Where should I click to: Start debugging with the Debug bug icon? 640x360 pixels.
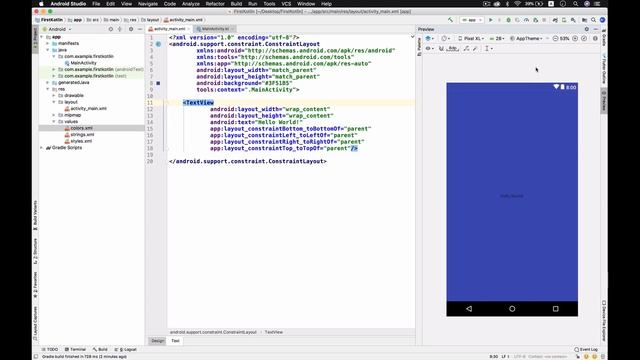pos(509,20)
